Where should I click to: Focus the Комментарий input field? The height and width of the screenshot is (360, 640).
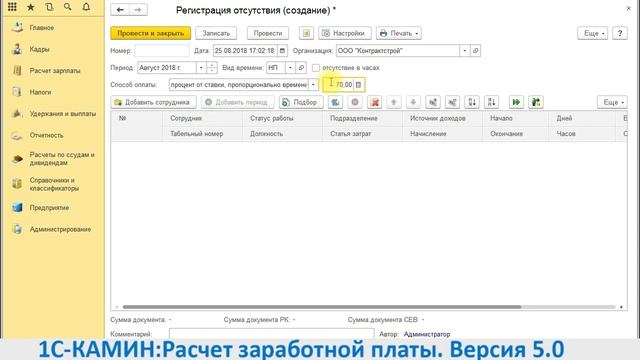click(271, 334)
